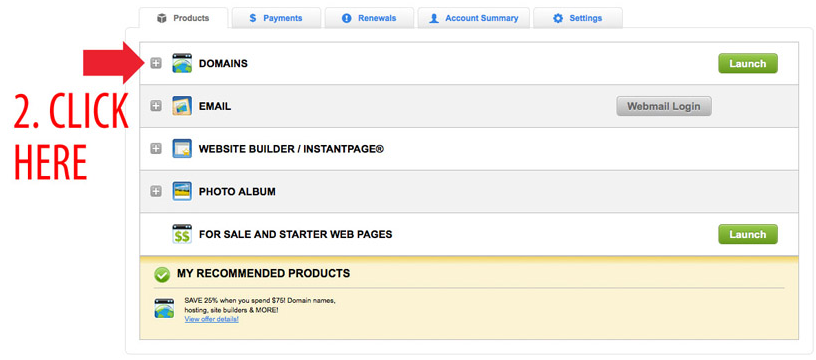Expand the Email row plus box
This screenshot has height=360, width=816.
156,106
